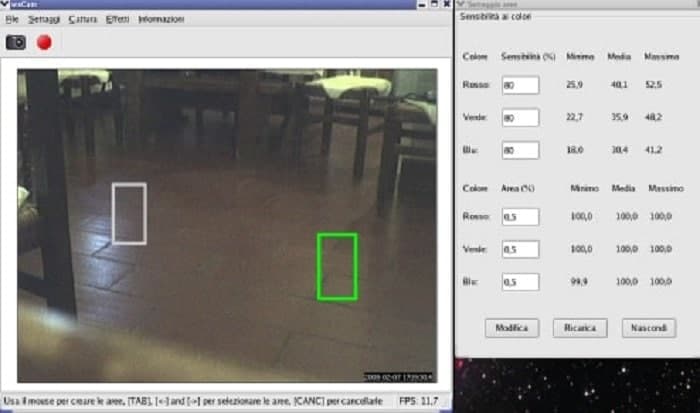Click the Rosso sensitivity input field
Image resolution: width=700 pixels, height=413 pixels.
[520, 85]
